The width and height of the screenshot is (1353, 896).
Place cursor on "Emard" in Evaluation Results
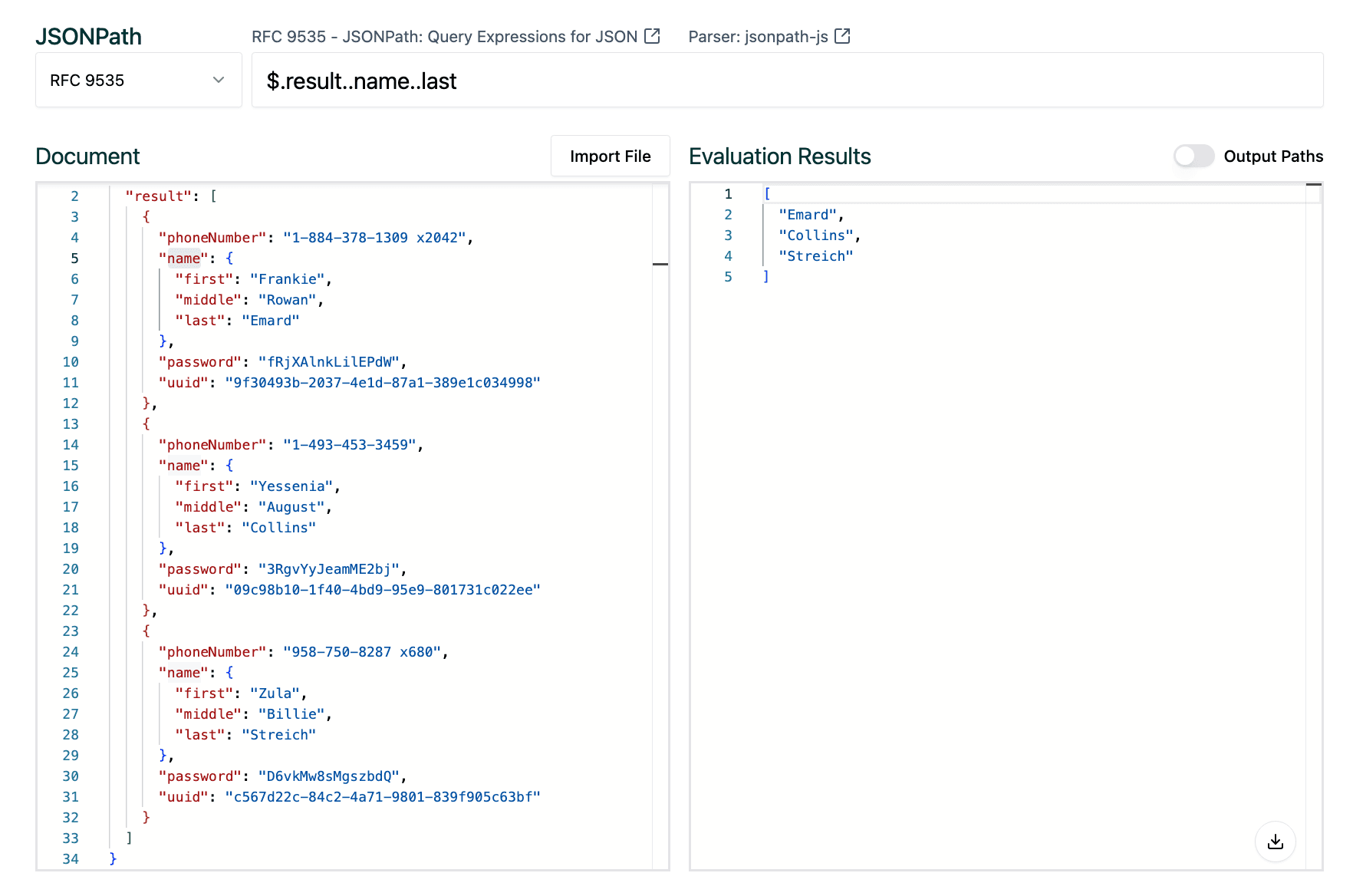[808, 215]
